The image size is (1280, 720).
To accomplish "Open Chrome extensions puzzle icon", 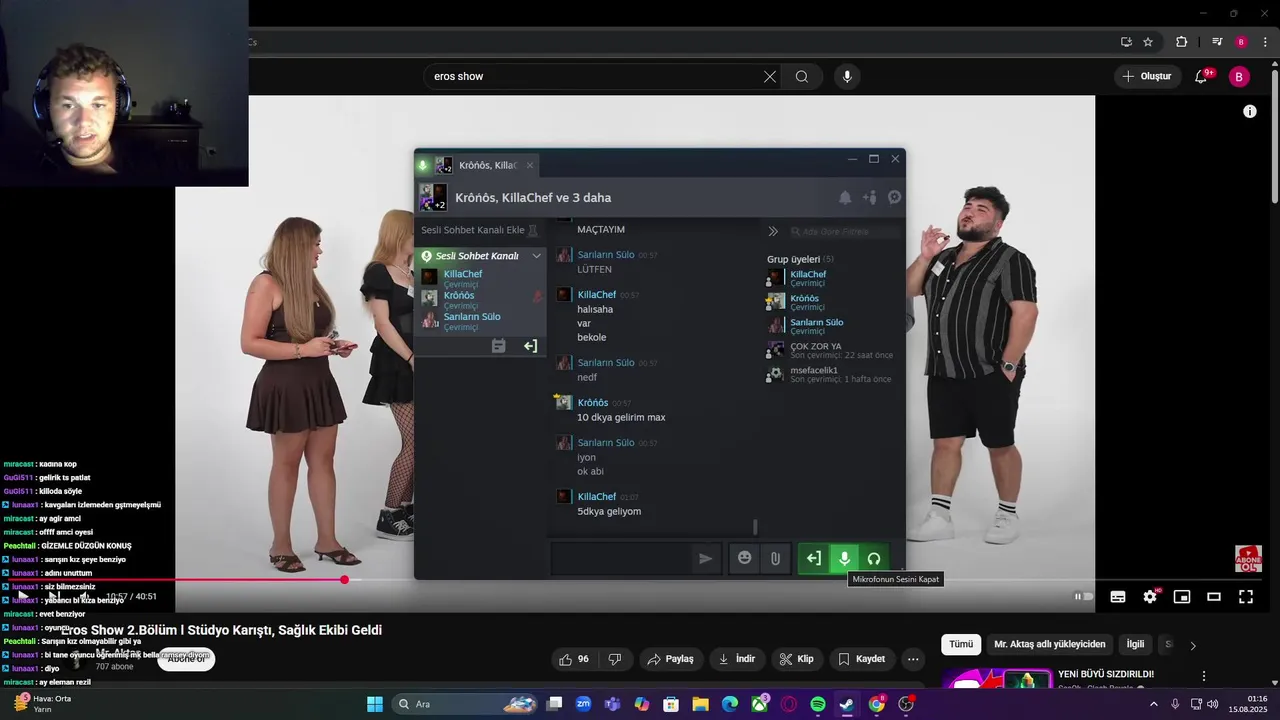I will 1181,42.
